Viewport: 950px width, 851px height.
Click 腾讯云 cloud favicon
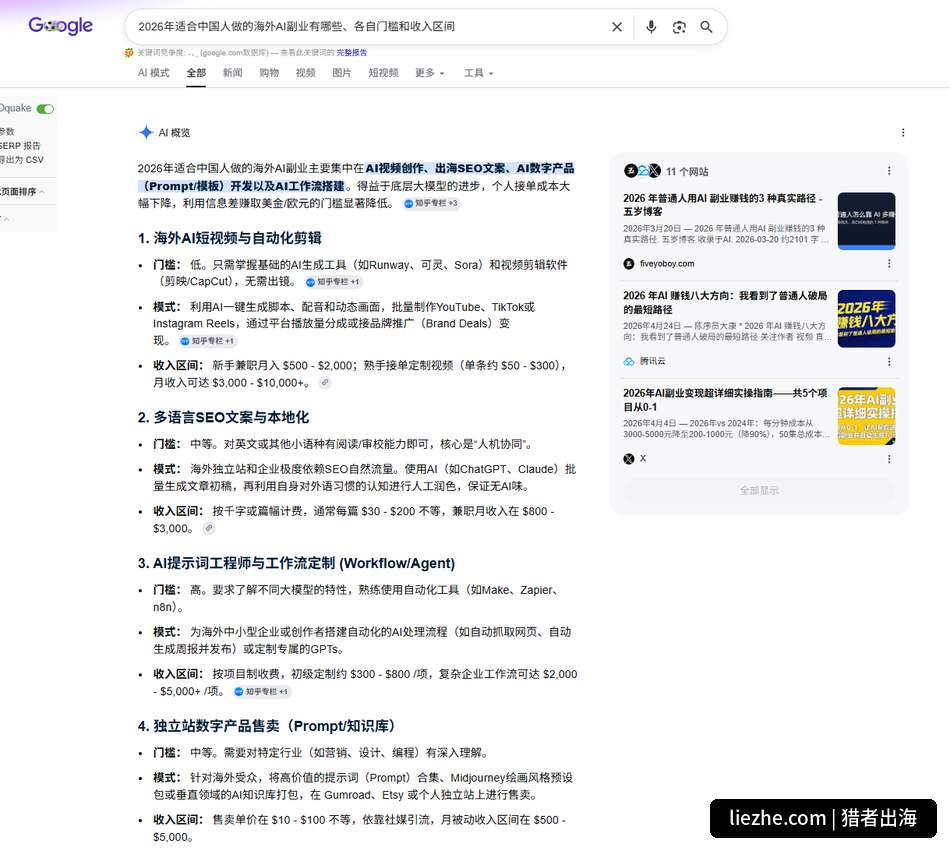629,361
